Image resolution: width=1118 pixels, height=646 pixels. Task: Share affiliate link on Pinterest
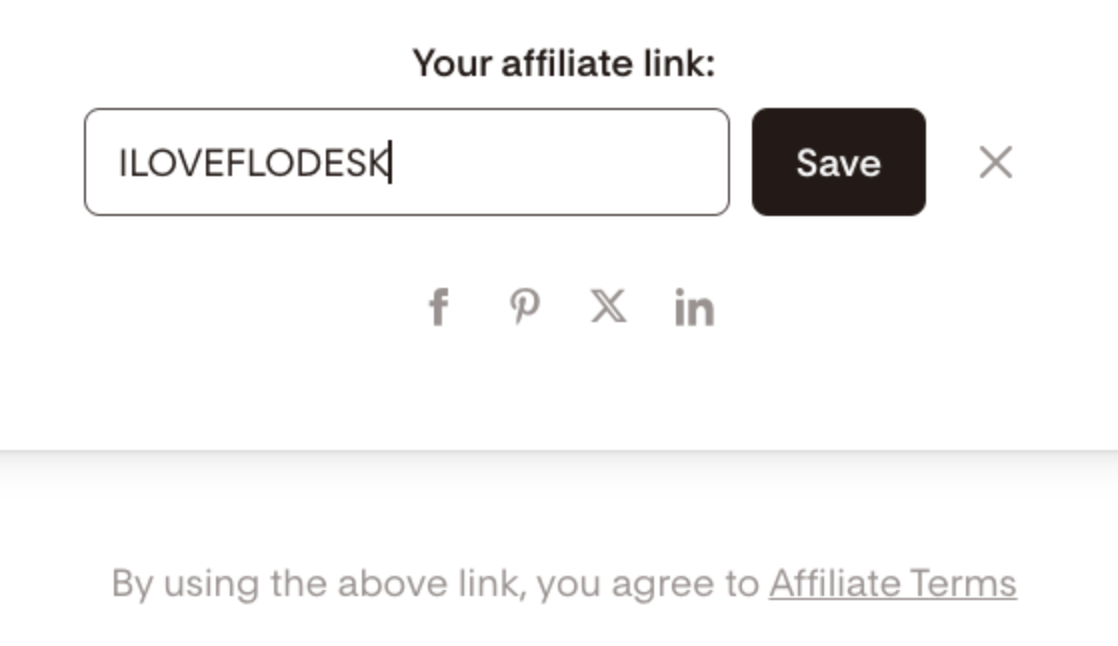(524, 307)
